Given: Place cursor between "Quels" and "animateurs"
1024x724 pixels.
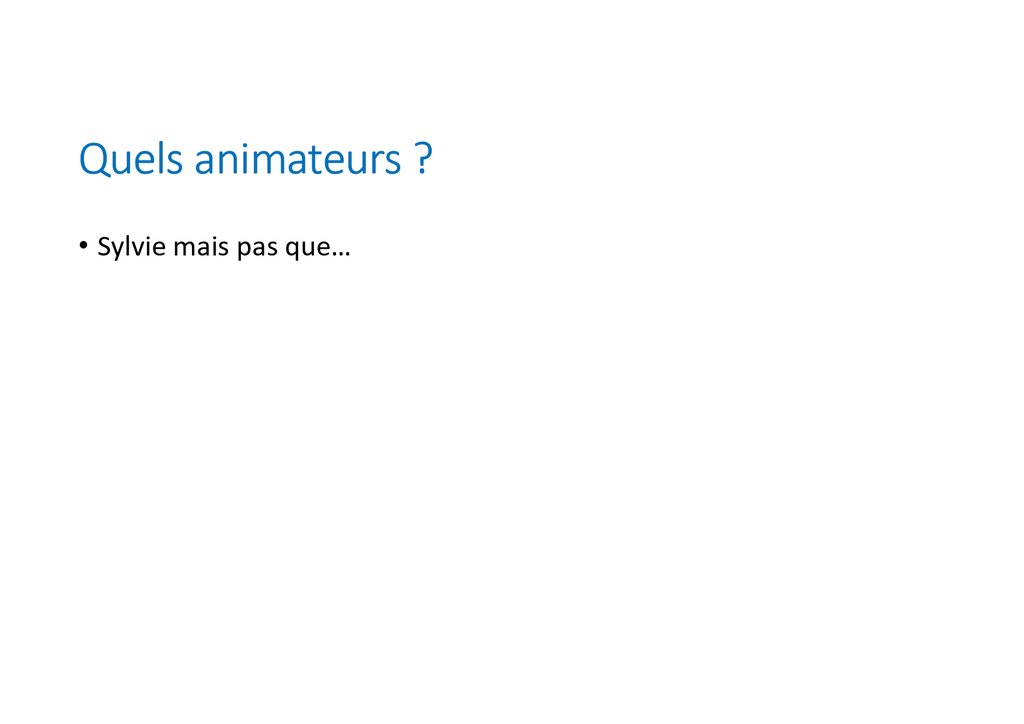Looking at the screenshot, I should (187, 160).
